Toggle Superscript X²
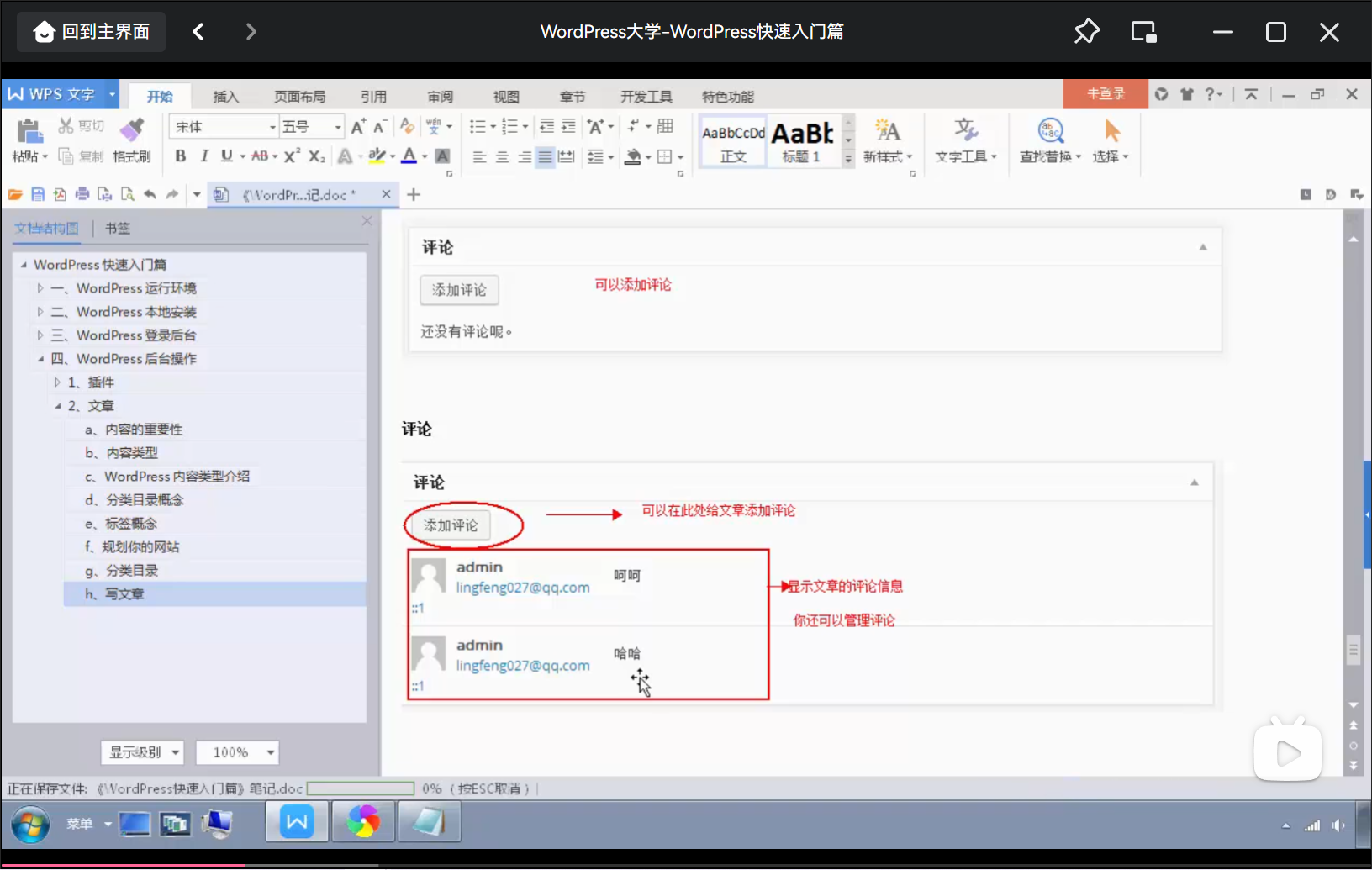Image resolution: width=1372 pixels, height=870 pixels. click(x=292, y=156)
